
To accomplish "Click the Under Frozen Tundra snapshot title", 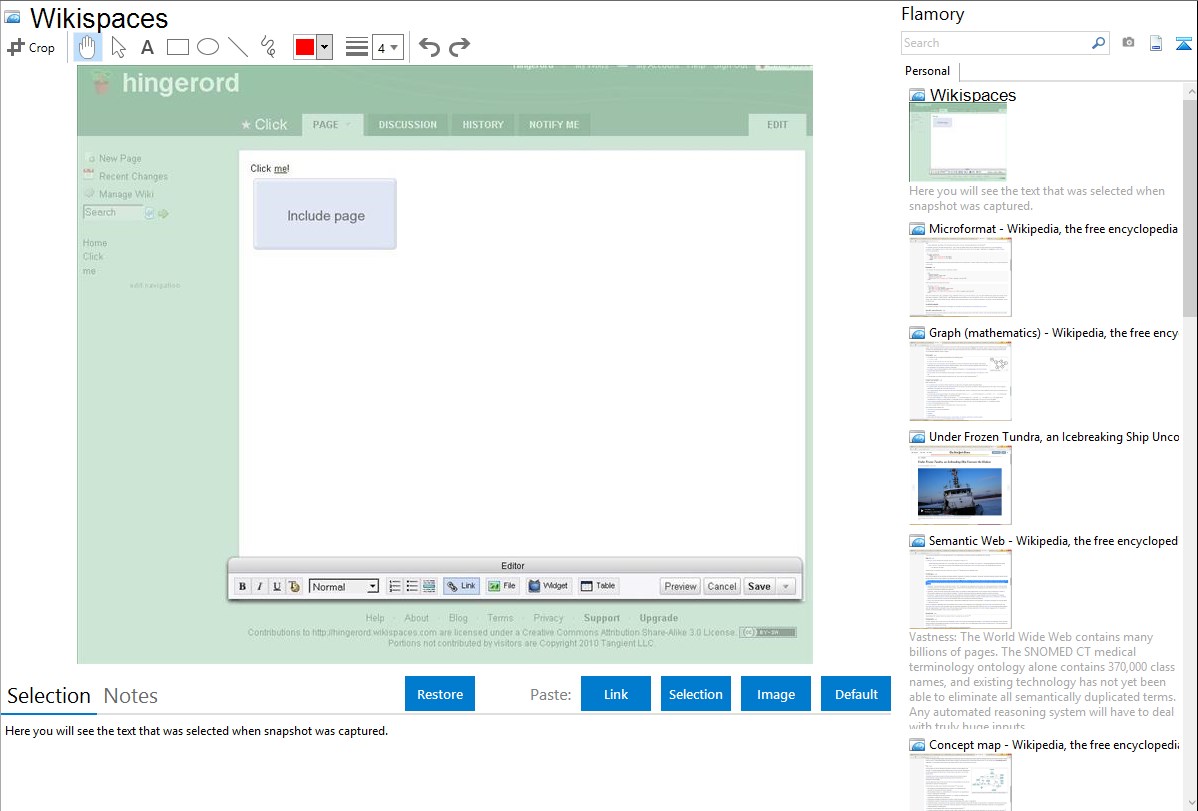I will (x=1054, y=436).
